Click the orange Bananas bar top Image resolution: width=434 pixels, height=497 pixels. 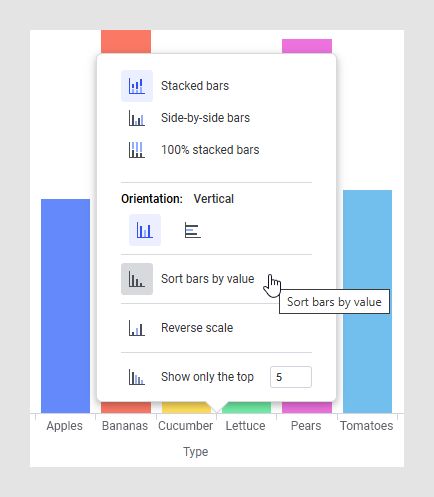pyautogui.click(x=126, y=41)
